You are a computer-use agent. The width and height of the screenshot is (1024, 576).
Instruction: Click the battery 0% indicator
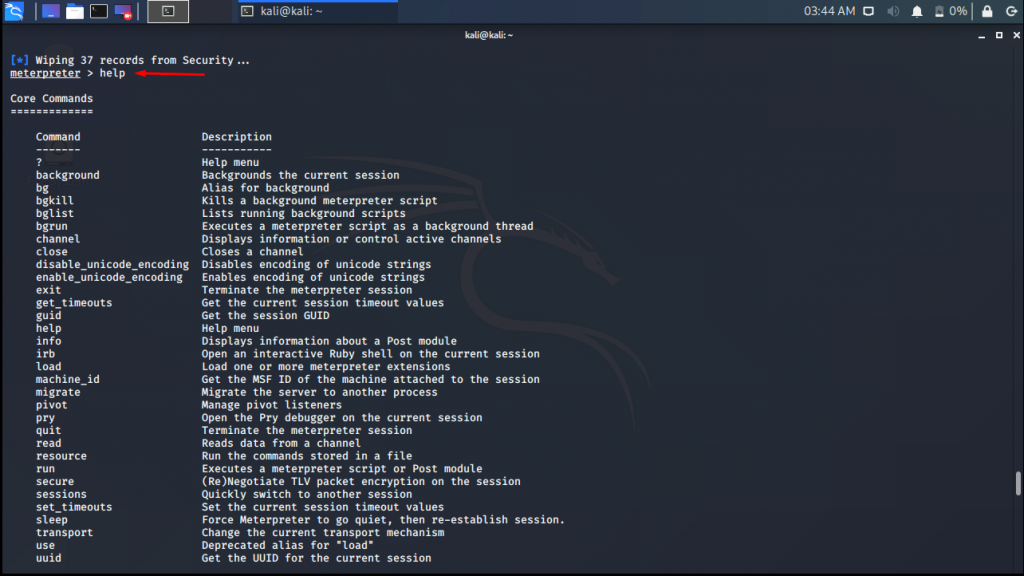[951, 11]
